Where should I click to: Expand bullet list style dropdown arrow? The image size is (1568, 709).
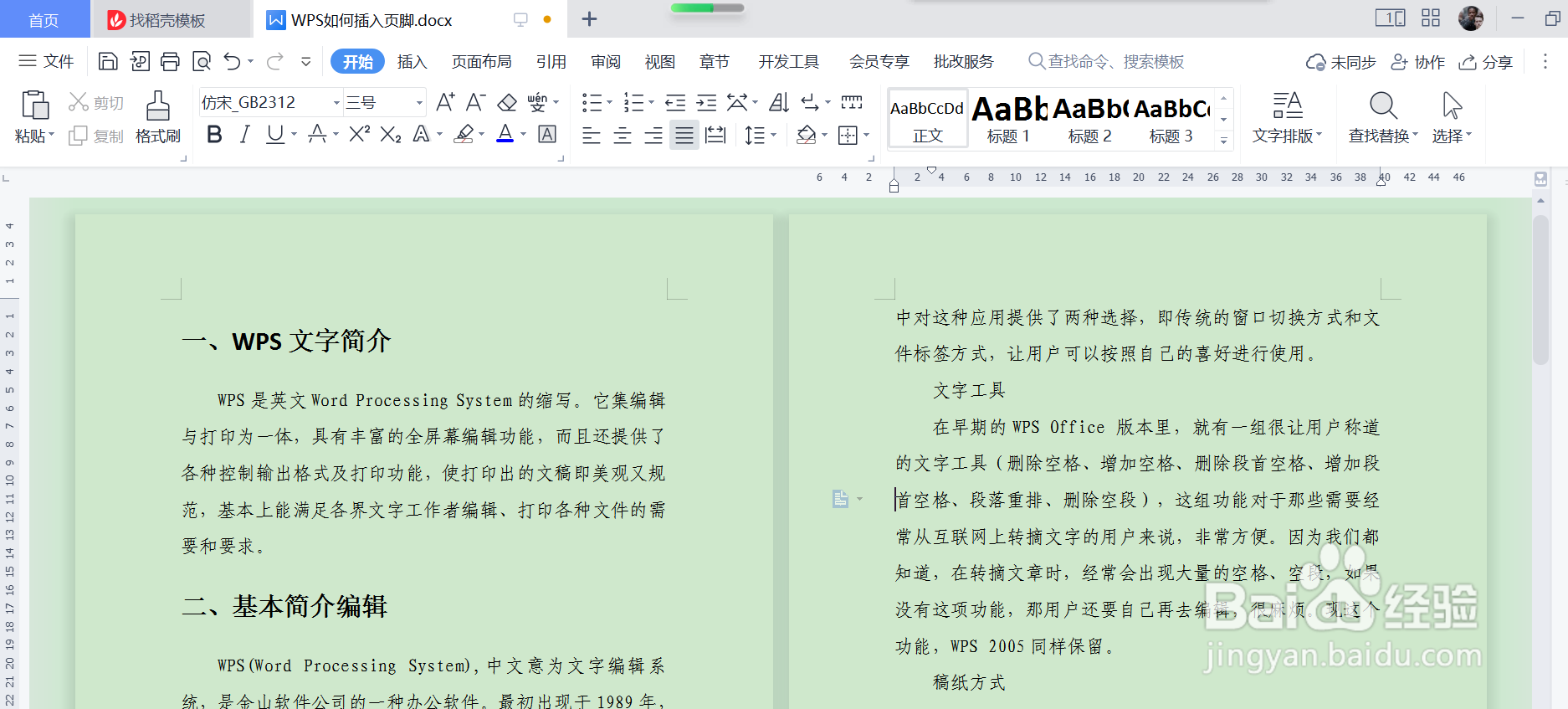[x=609, y=103]
